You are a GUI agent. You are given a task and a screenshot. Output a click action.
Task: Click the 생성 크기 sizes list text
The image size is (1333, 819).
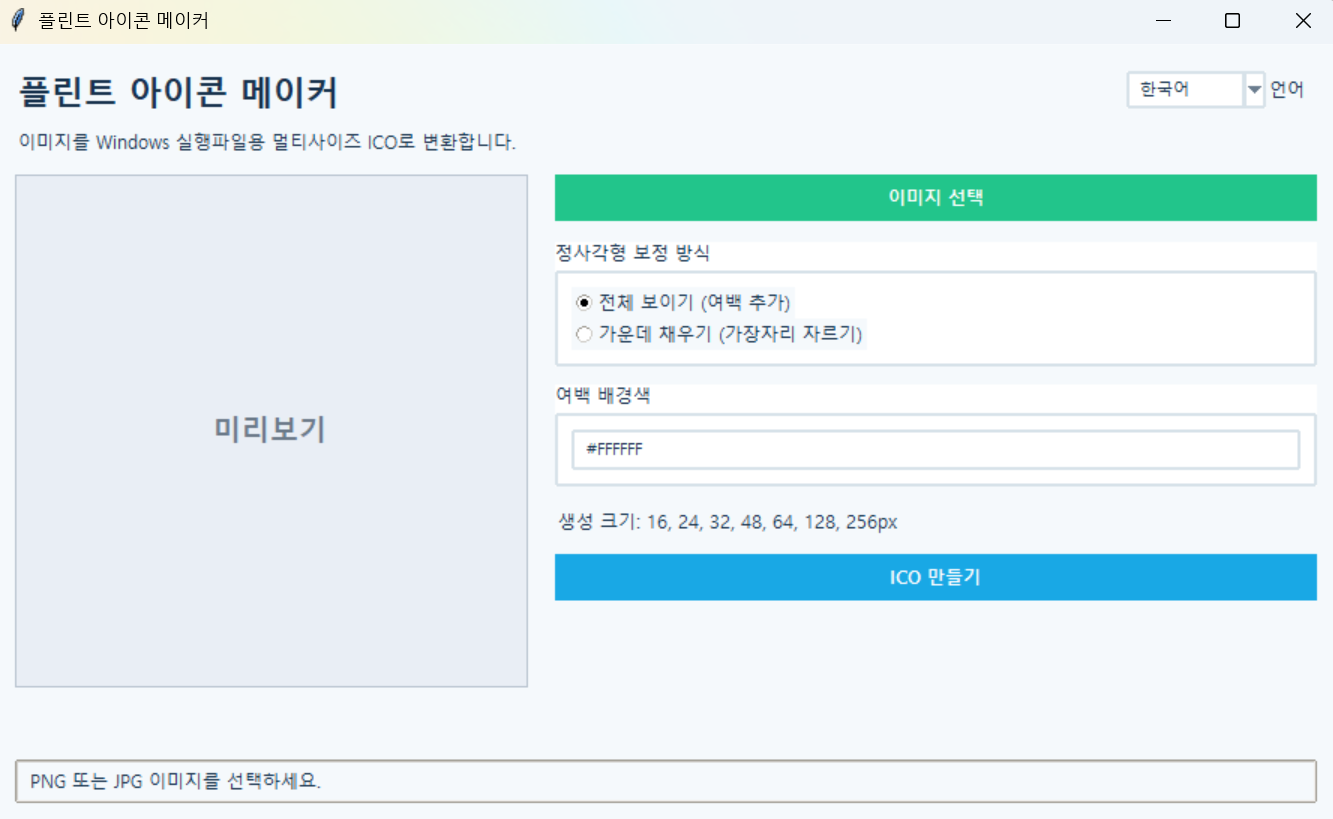pos(728,522)
